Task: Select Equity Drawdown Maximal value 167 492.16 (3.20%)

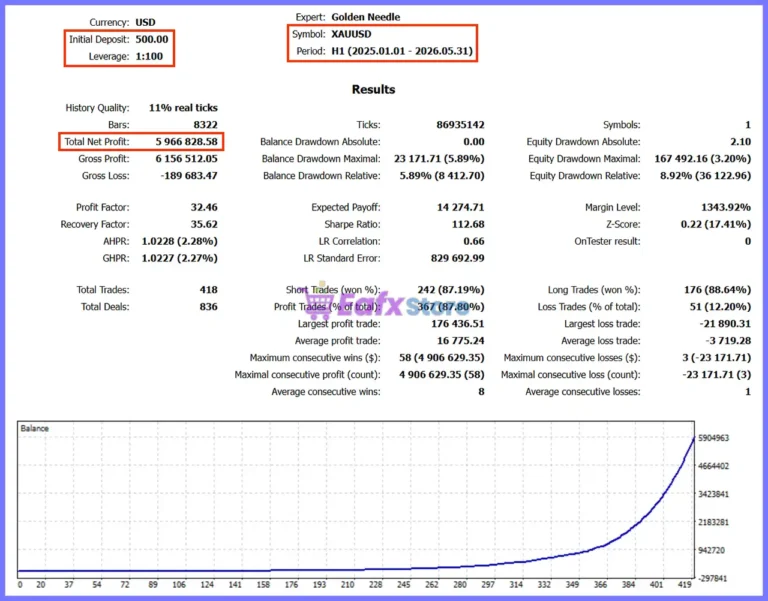Action: (702, 159)
